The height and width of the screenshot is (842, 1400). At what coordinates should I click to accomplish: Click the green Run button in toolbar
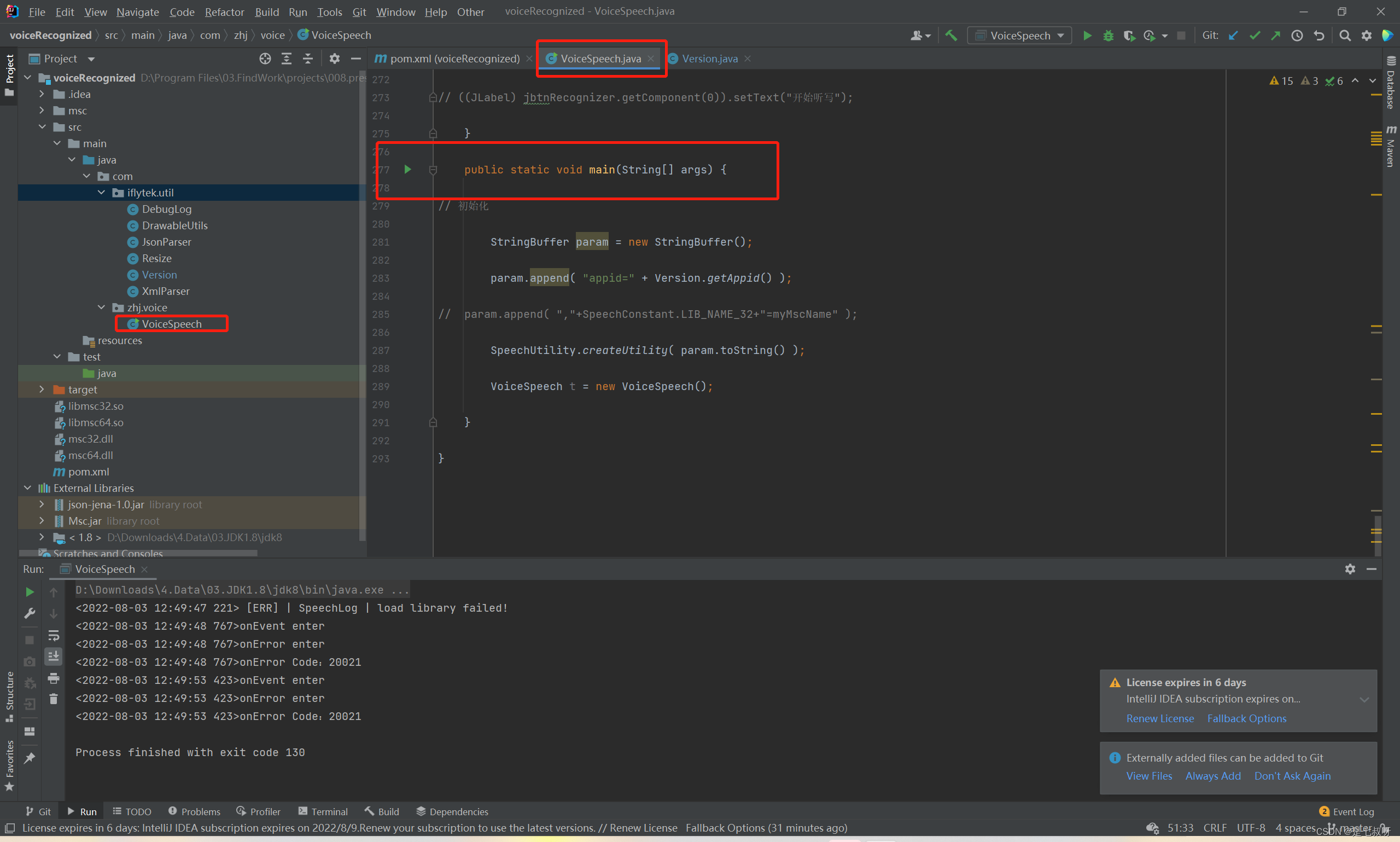(1087, 36)
